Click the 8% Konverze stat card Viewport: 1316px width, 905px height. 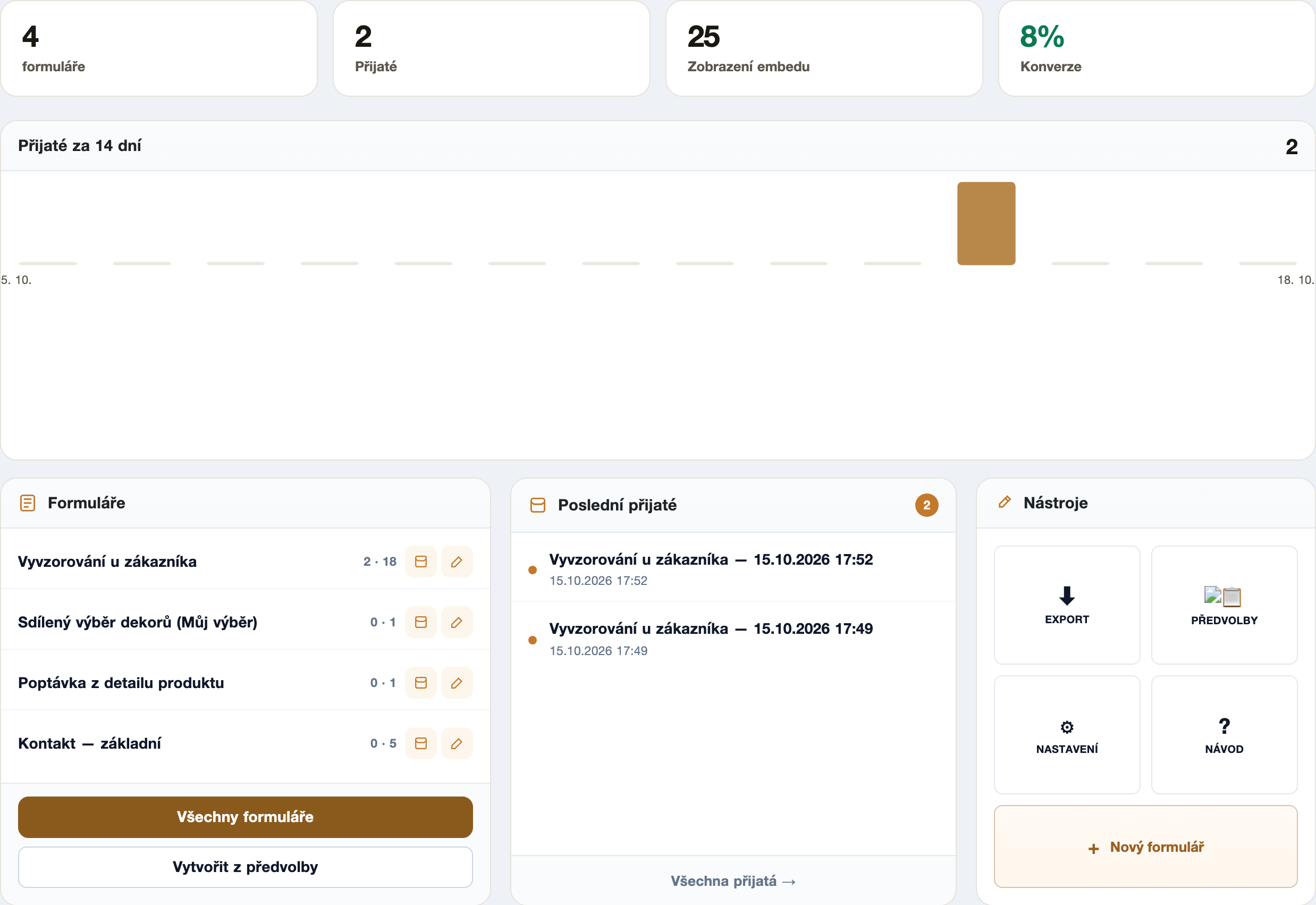(1157, 48)
